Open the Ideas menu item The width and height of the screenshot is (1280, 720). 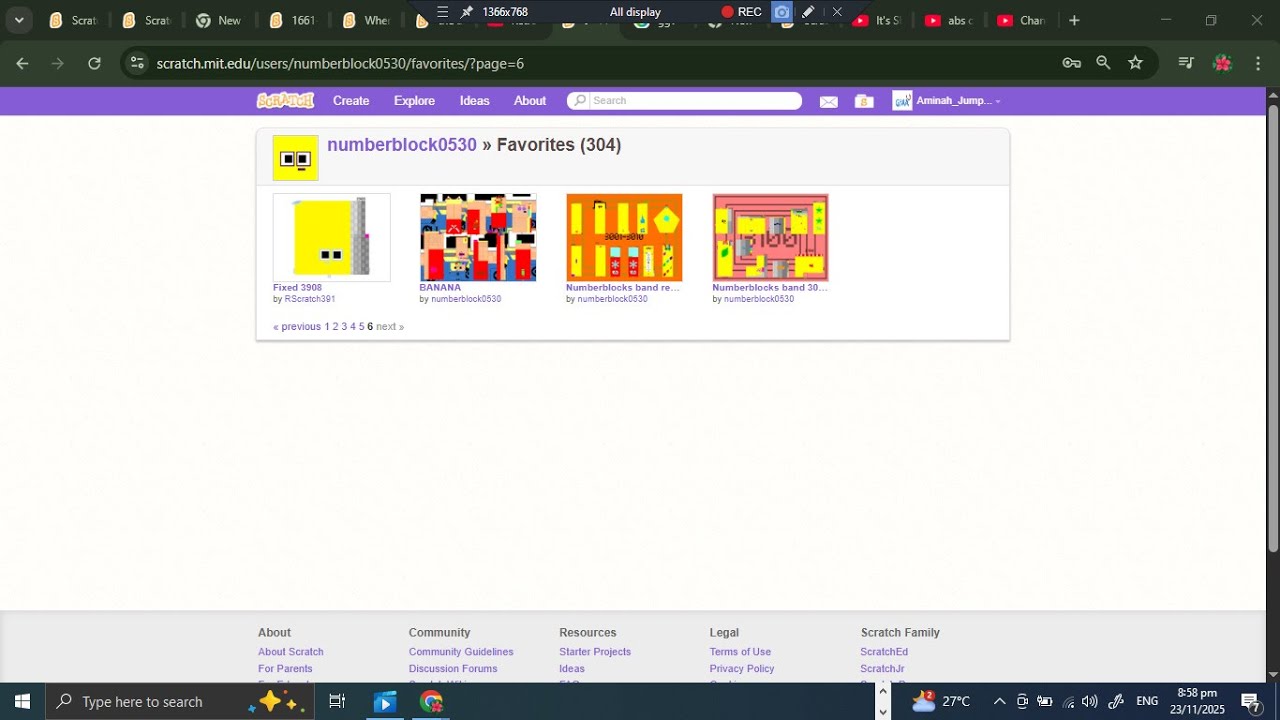pyautogui.click(x=474, y=101)
